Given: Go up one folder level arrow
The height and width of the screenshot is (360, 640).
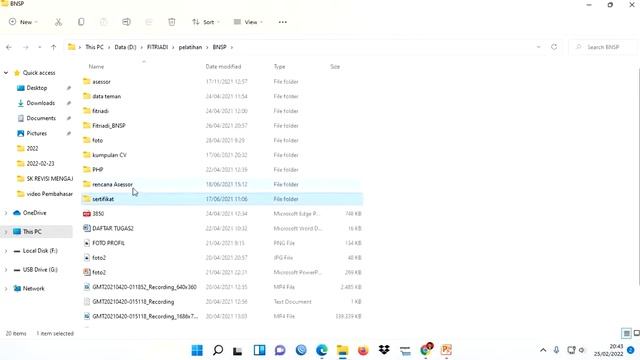Looking at the screenshot, I should [53, 47].
